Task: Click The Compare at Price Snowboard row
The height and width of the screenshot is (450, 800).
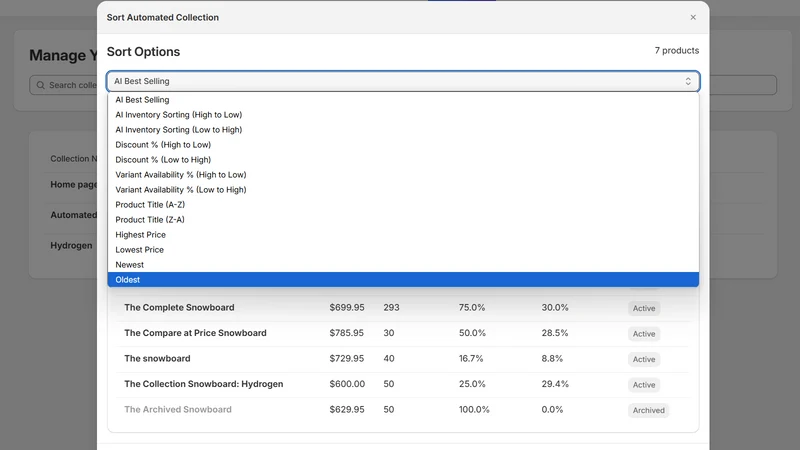Action: [x=403, y=333]
